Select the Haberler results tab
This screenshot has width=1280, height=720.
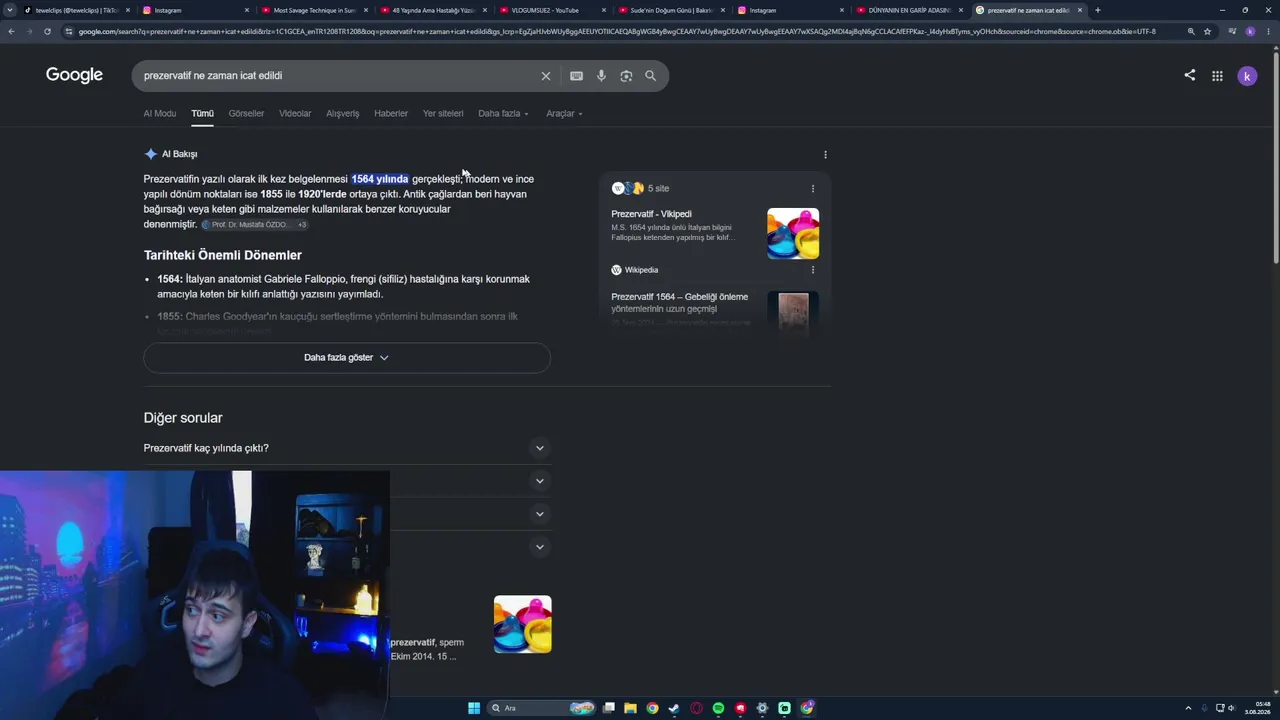coord(391,113)
